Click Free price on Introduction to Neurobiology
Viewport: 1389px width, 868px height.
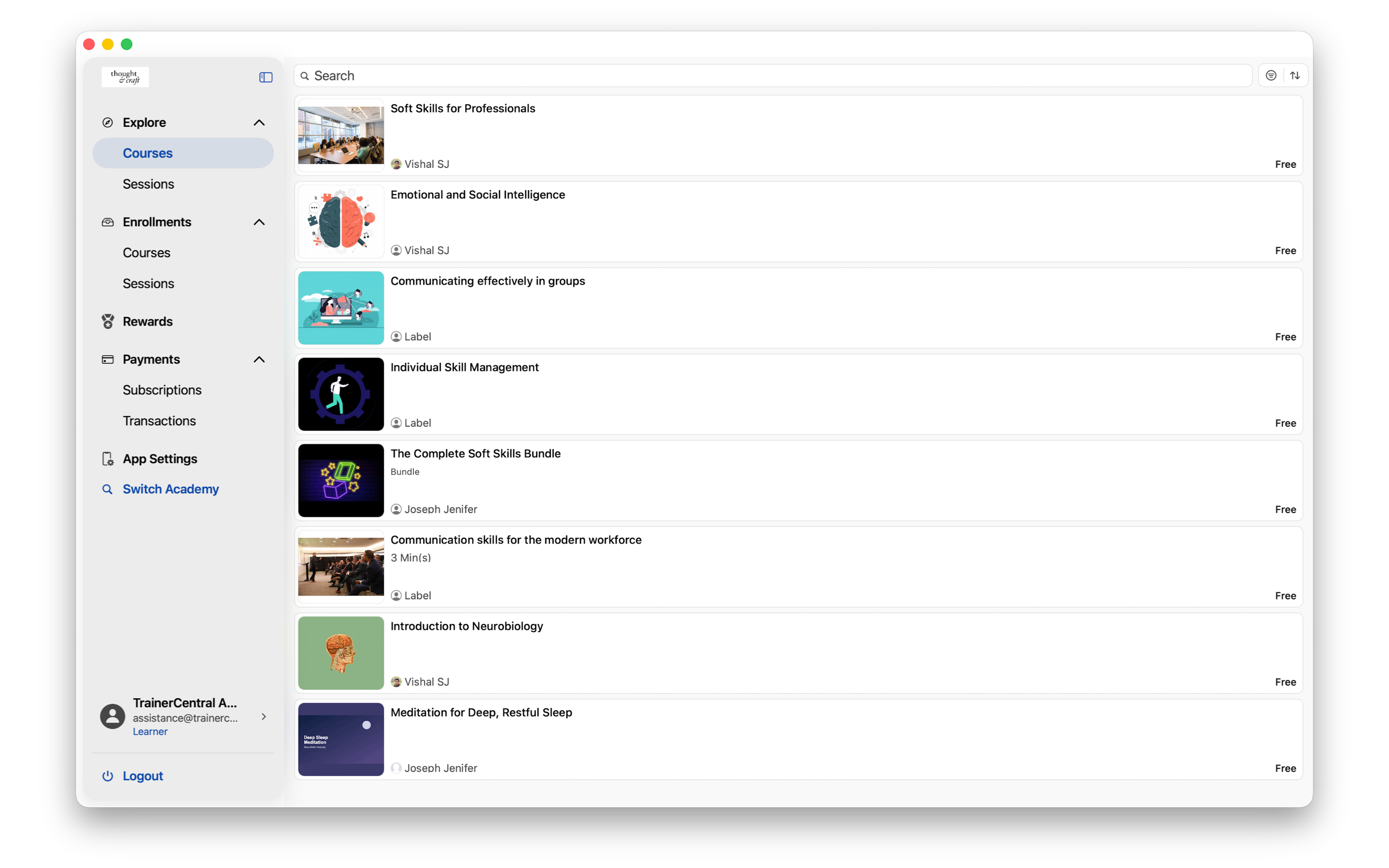(x=1285, y=682)
